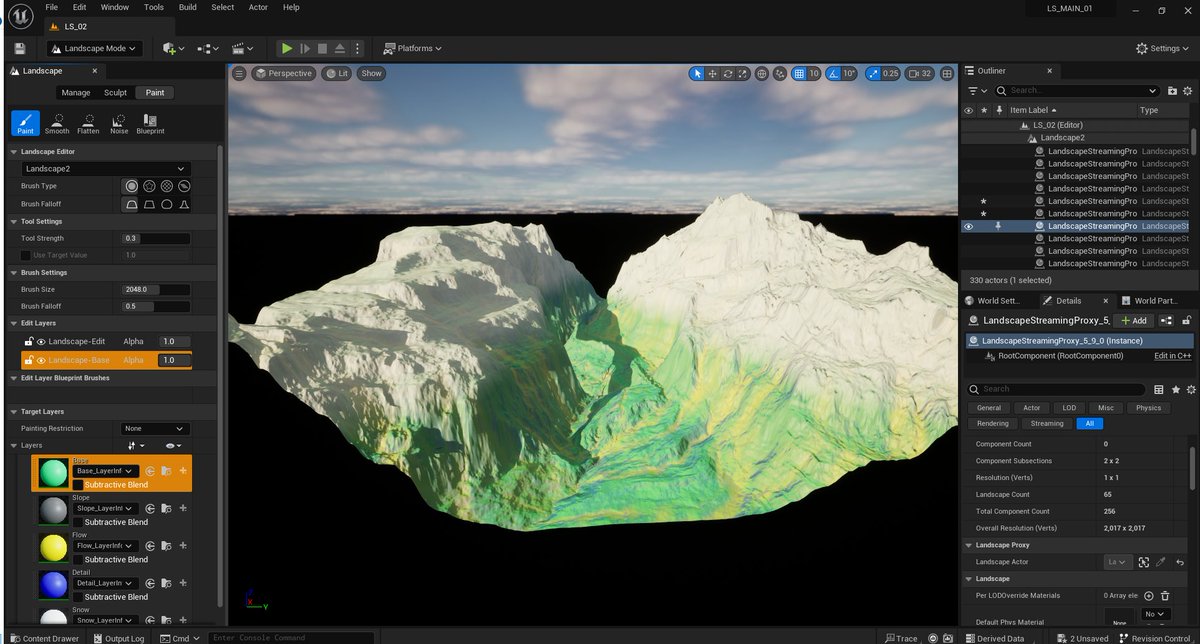
Task: Choose the component brush type
Action: point(184,186)
